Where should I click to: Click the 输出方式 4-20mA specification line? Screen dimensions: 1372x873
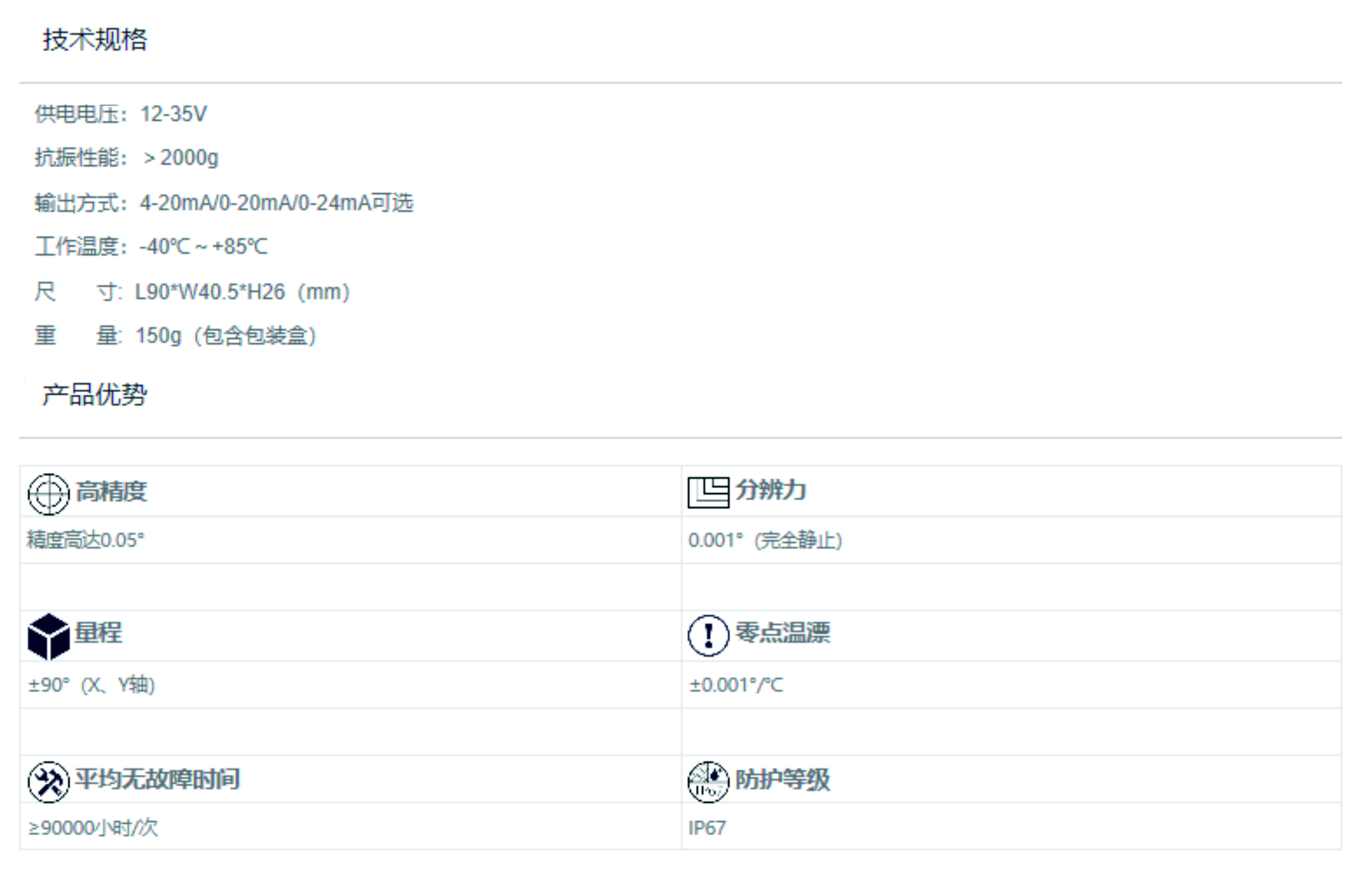pos(224,203)
